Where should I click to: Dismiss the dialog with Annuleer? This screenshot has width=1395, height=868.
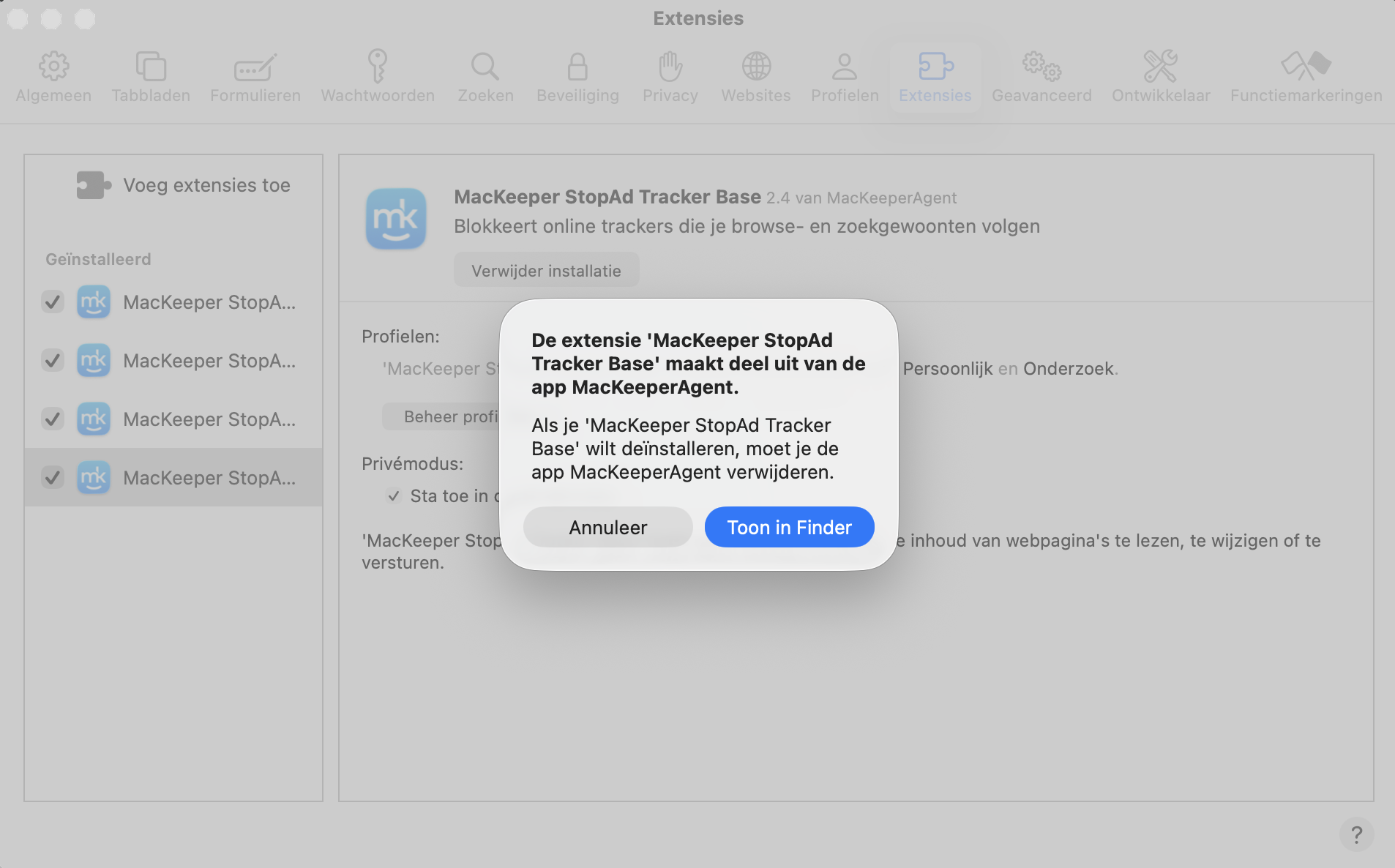click(607, 527)
